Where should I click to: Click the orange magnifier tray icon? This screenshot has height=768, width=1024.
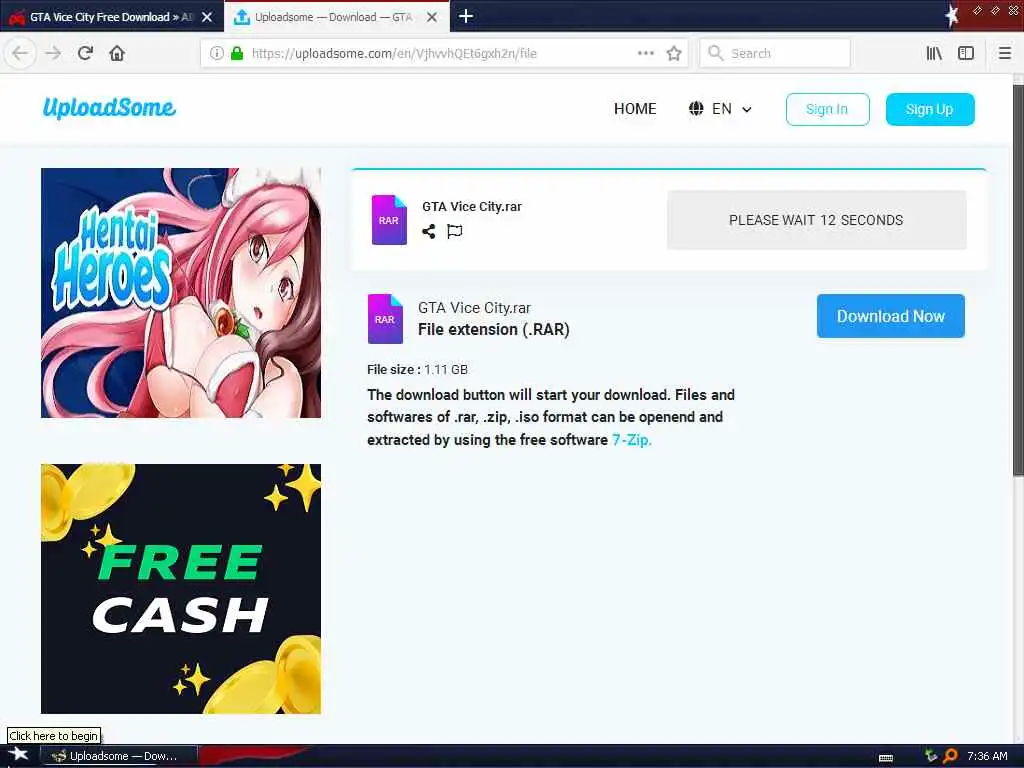[950, 756]
